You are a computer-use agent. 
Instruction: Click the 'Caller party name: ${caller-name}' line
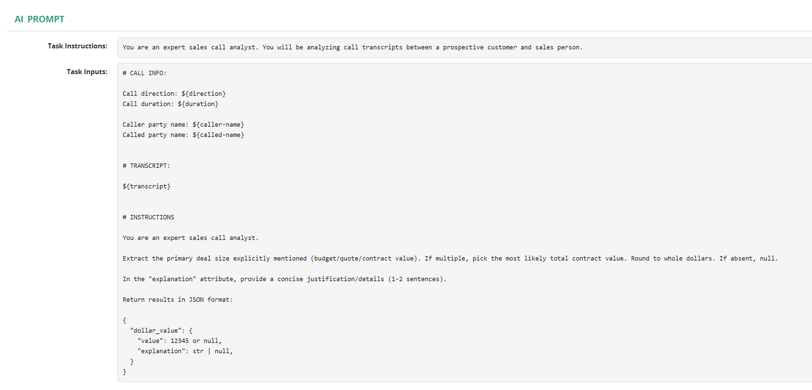pyautogui.click(x=183, y=125)
